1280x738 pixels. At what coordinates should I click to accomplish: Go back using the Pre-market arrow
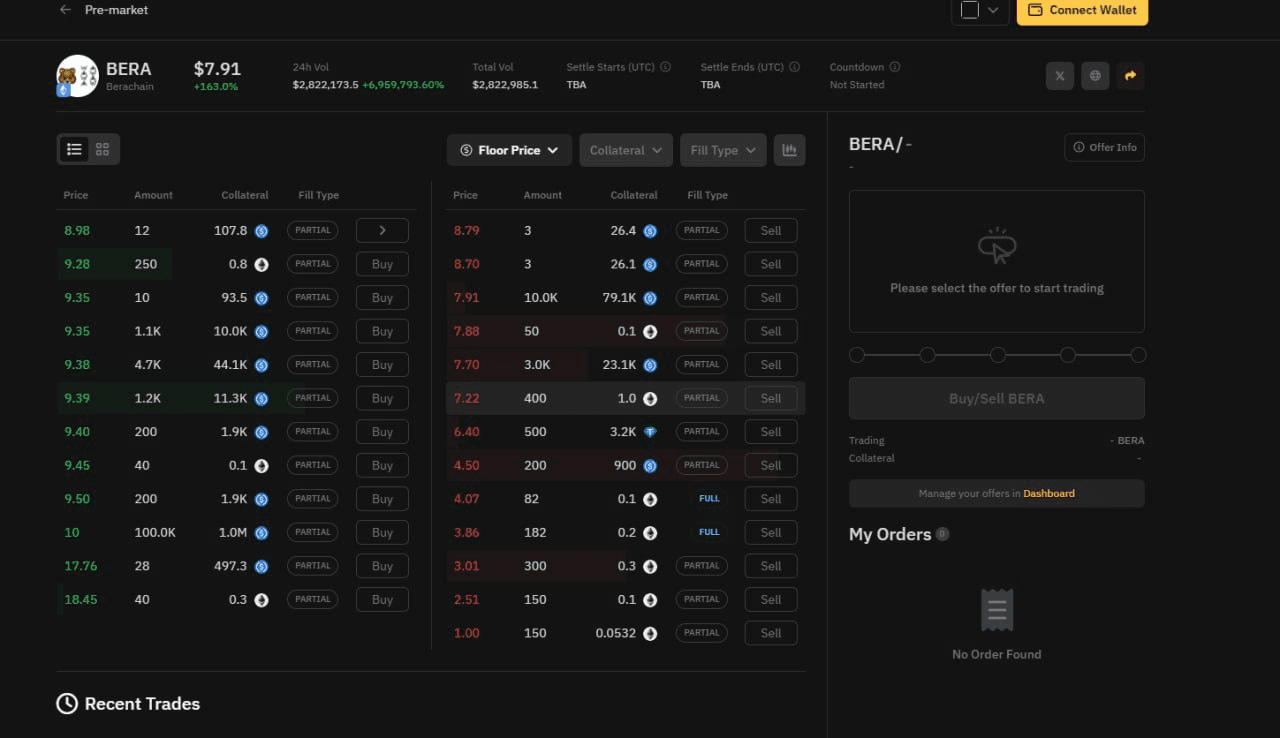pyautogui.click(x=65, y=10)
